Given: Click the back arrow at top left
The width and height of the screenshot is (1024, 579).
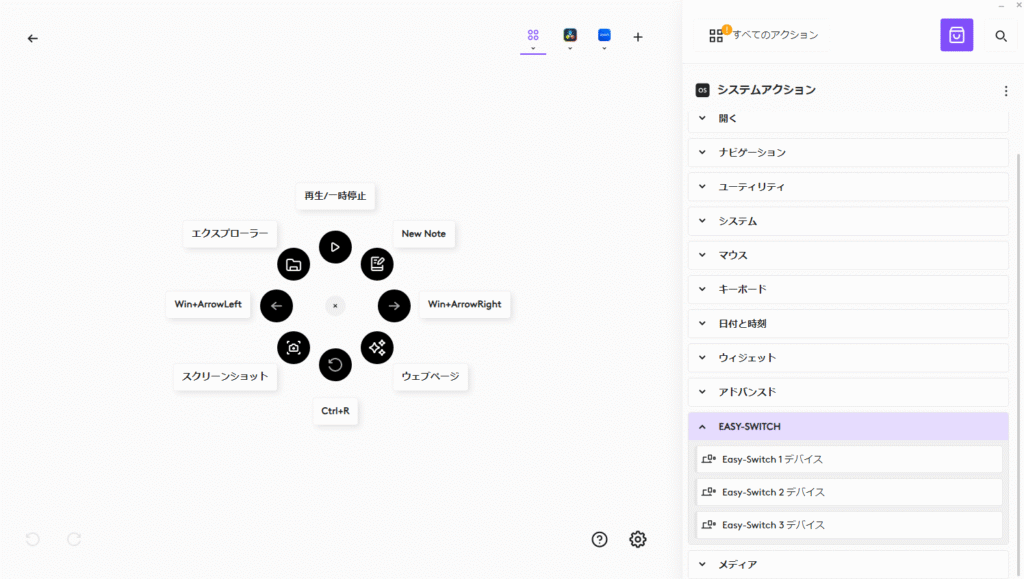Looking at the screenshot, I should coord(32,37).
